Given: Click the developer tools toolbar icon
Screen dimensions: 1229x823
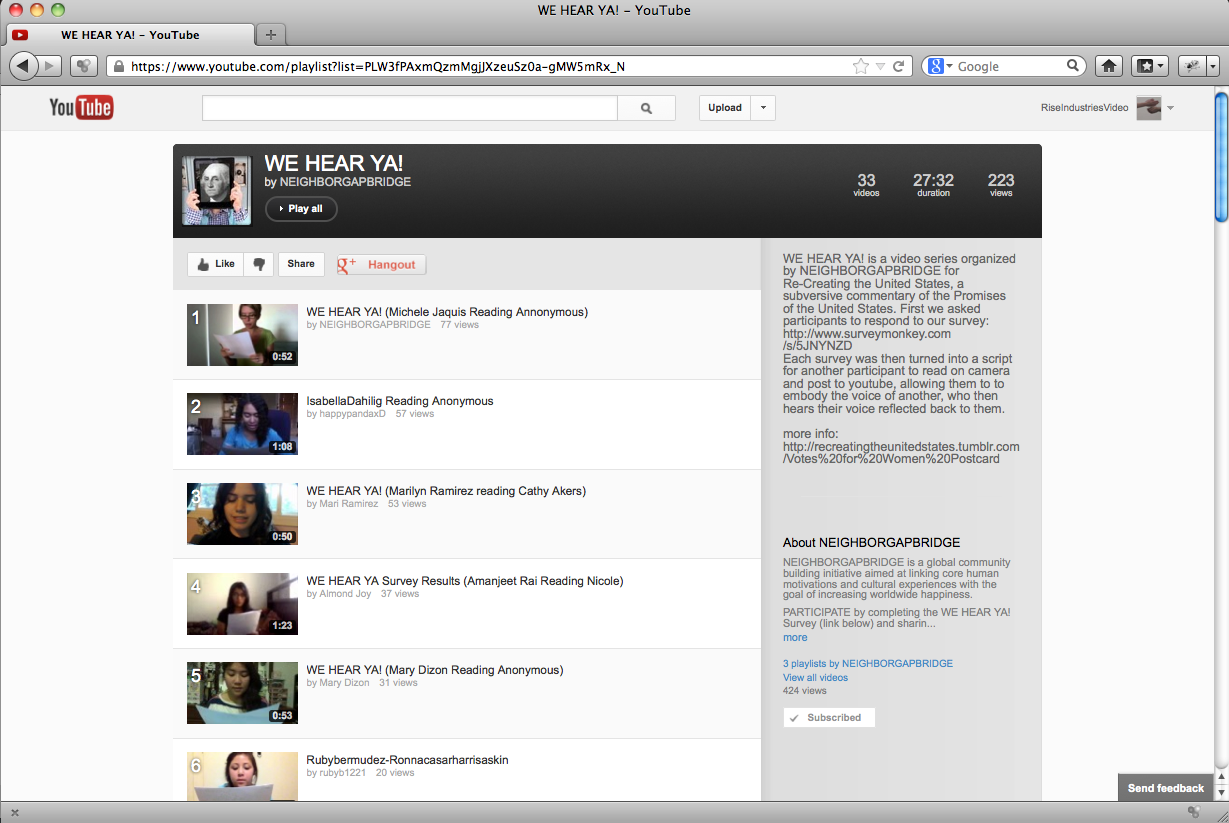Looking at the screenshot, I should click(1192, 66).
